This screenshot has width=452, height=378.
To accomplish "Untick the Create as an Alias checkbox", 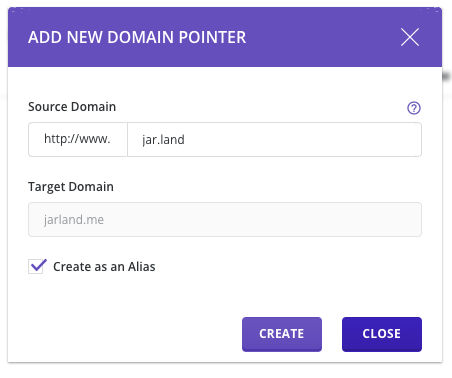I will click(36, 267).
